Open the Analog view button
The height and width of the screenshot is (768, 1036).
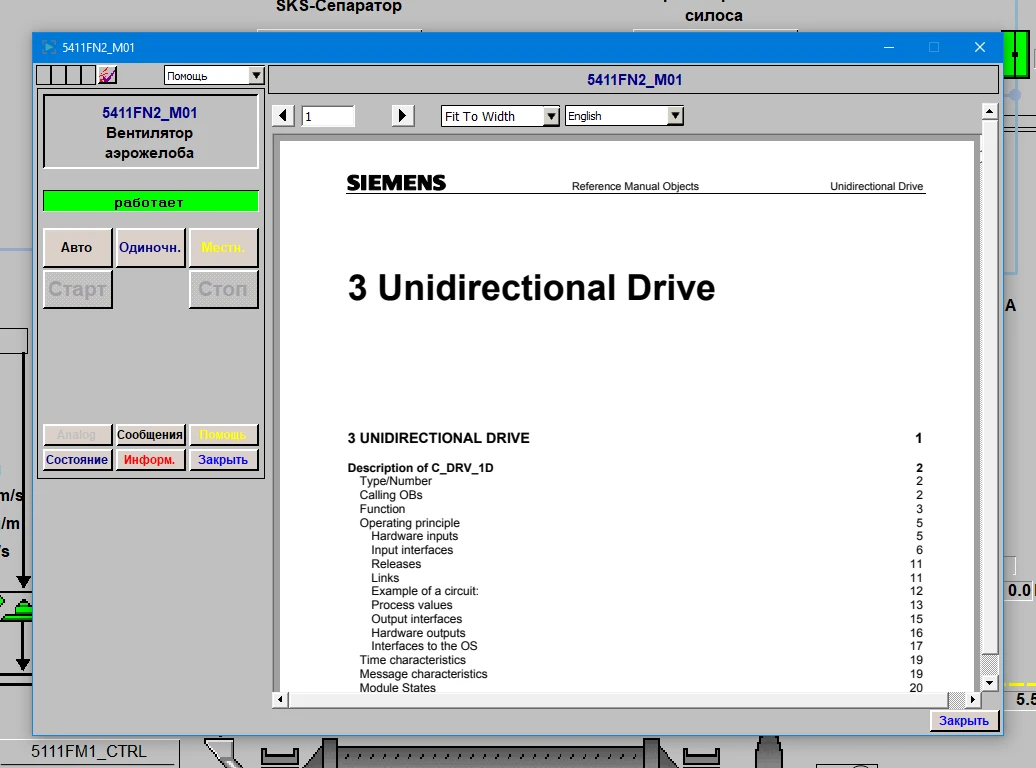[77, 435]
